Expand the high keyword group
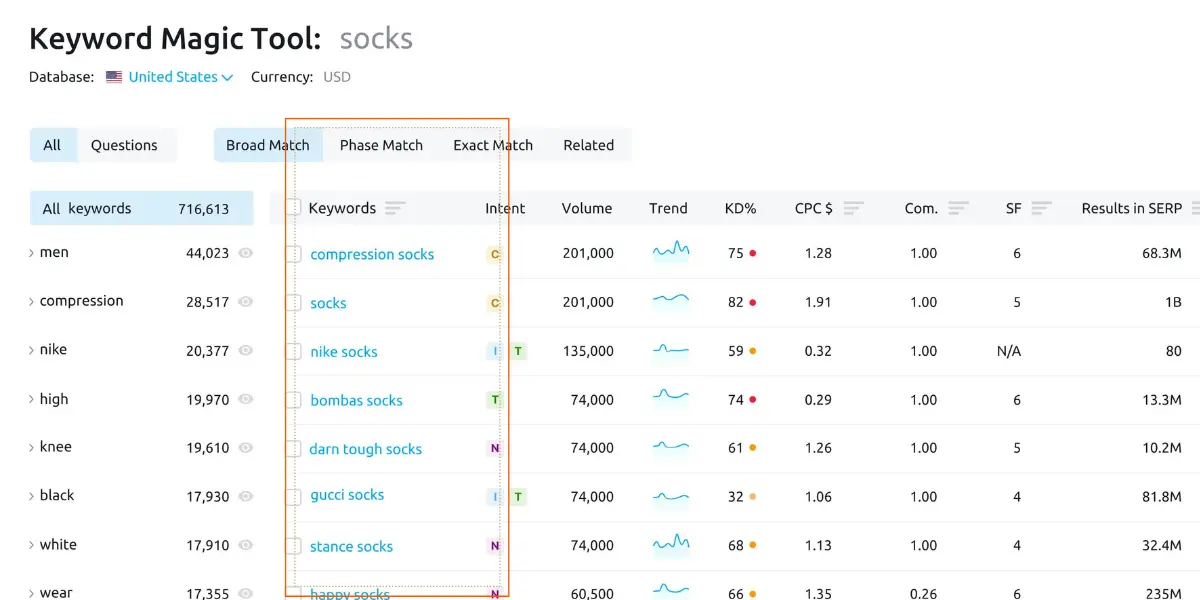 (31, 400)
